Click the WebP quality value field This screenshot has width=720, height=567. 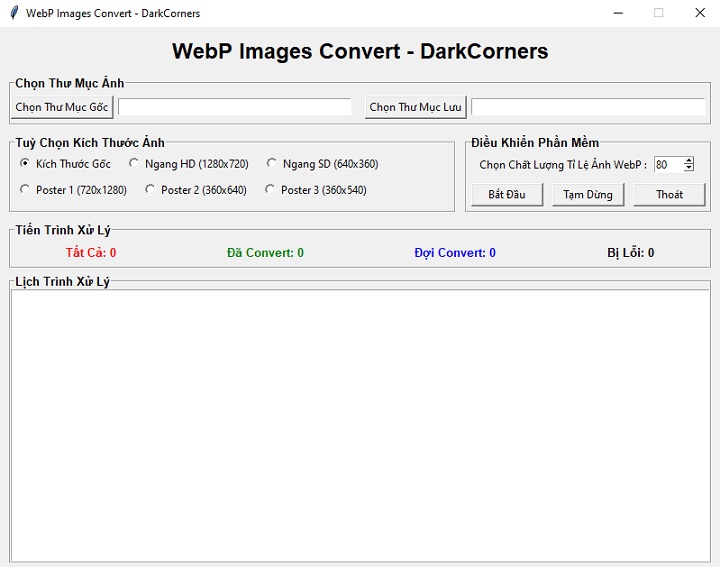tap(667, 165)
